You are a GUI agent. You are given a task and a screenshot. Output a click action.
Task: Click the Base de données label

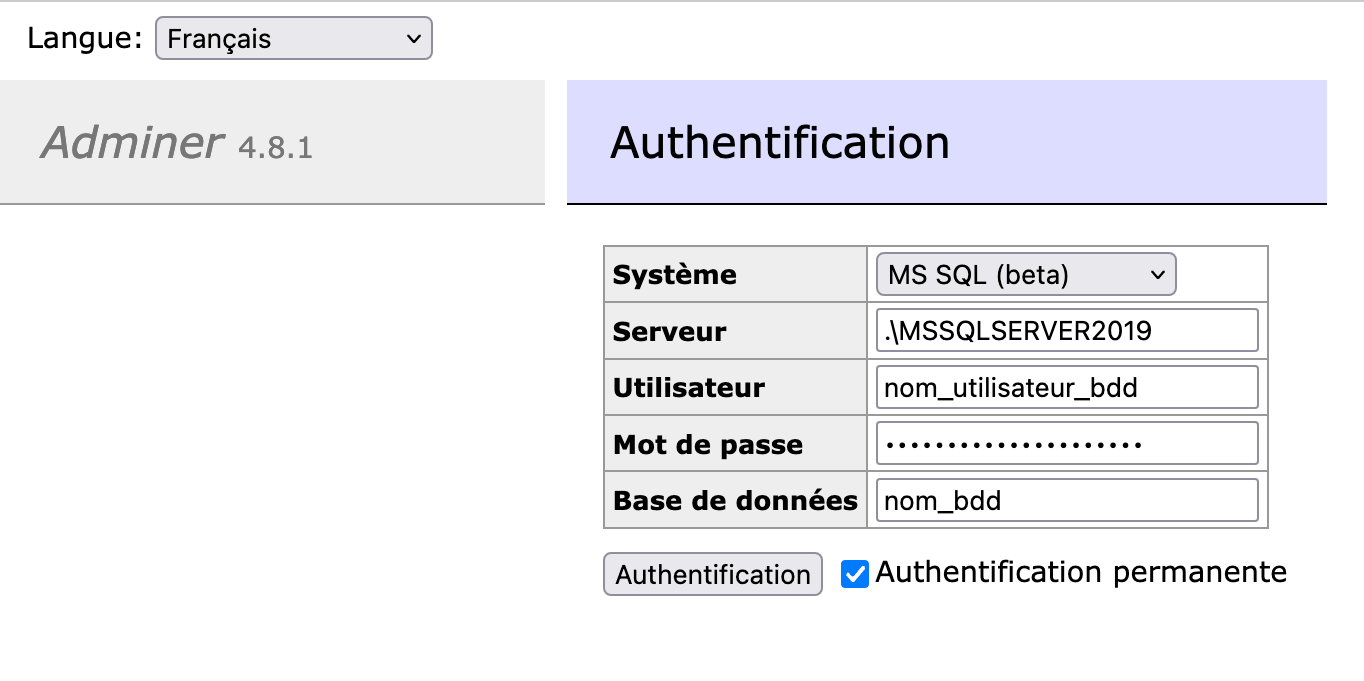(736, 501)
